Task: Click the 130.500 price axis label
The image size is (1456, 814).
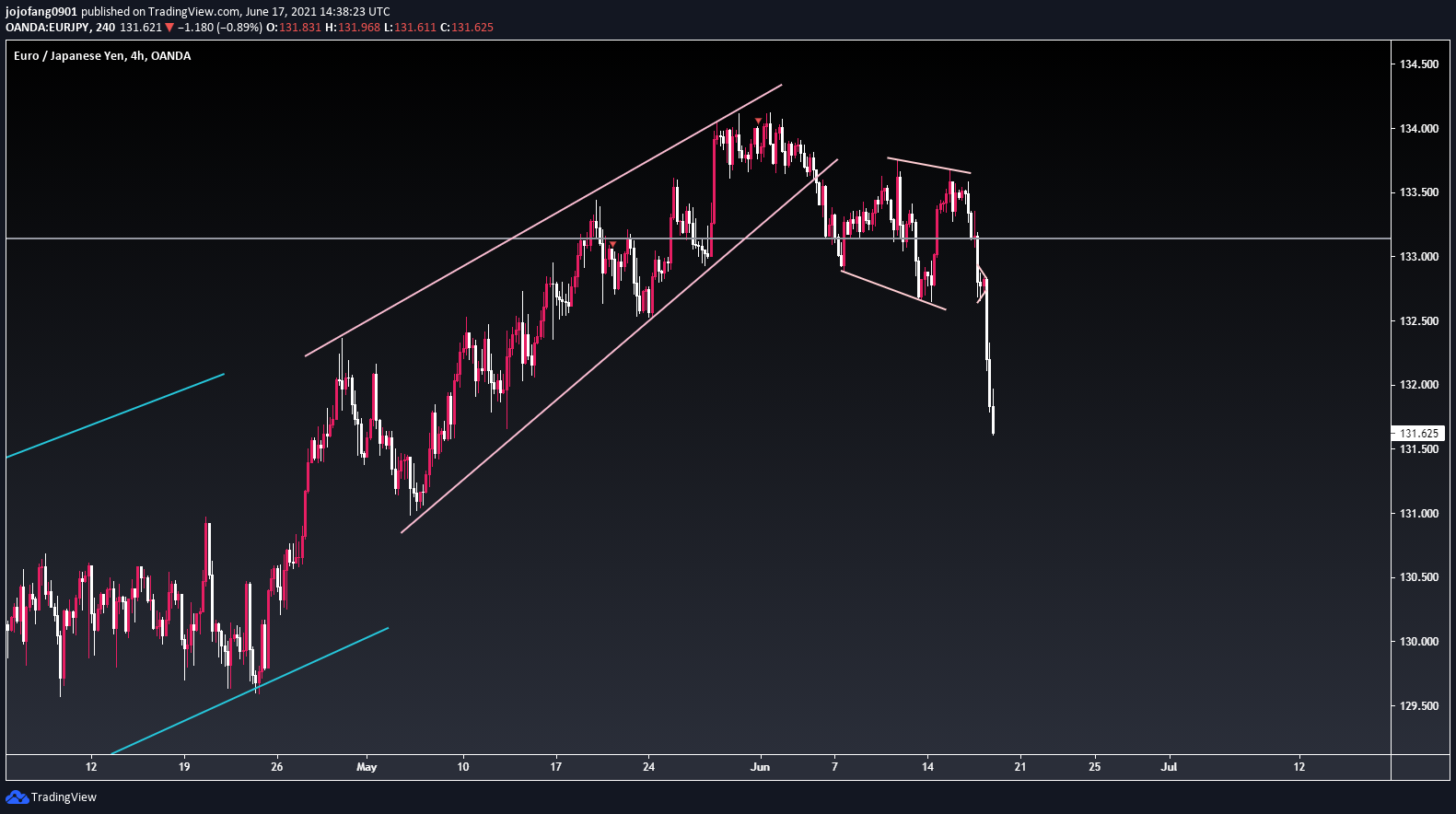Action: [x=1419, y=577]
